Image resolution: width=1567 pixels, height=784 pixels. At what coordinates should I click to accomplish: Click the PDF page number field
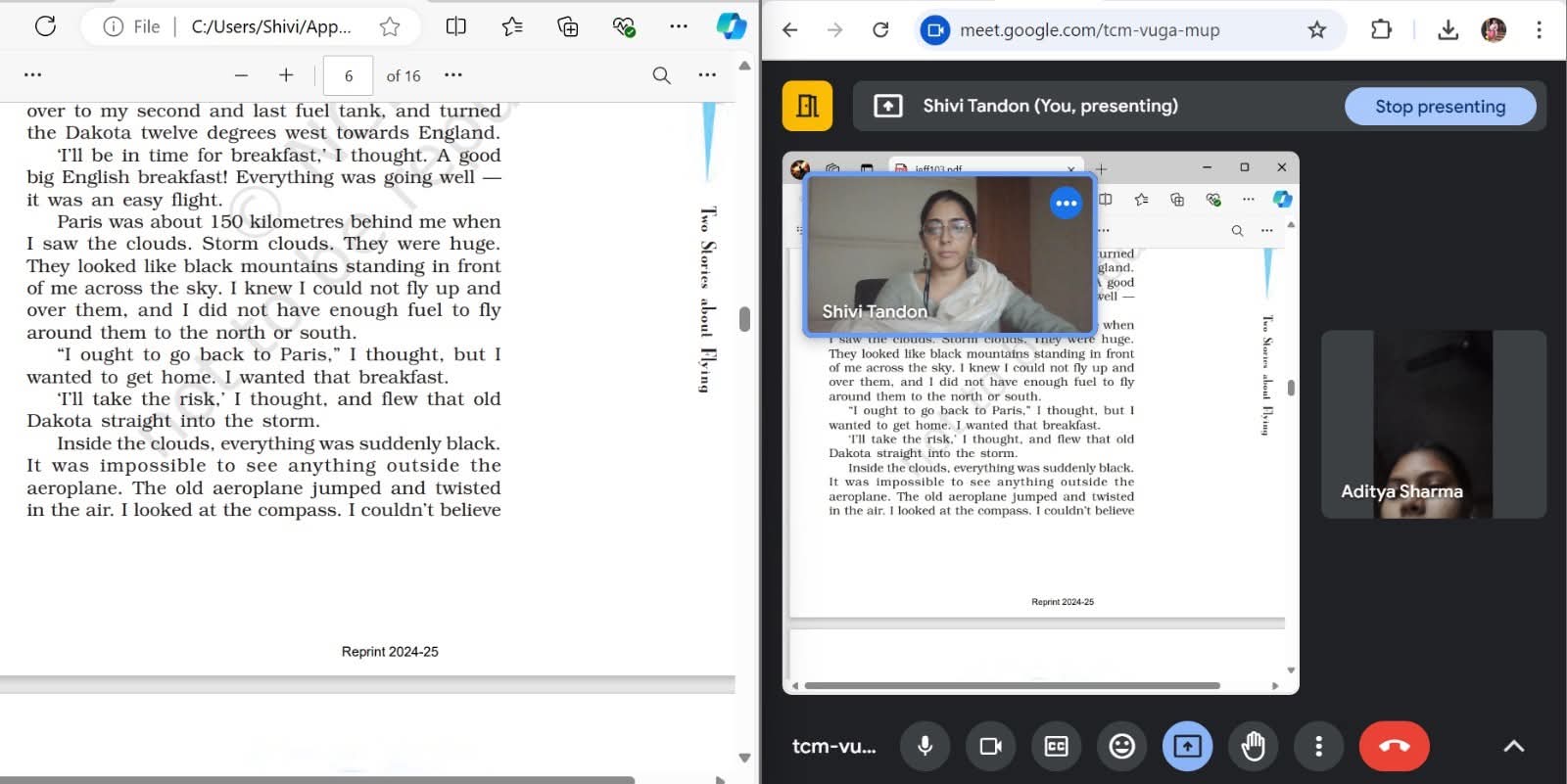pyautogui.click(x=348, y=75)
